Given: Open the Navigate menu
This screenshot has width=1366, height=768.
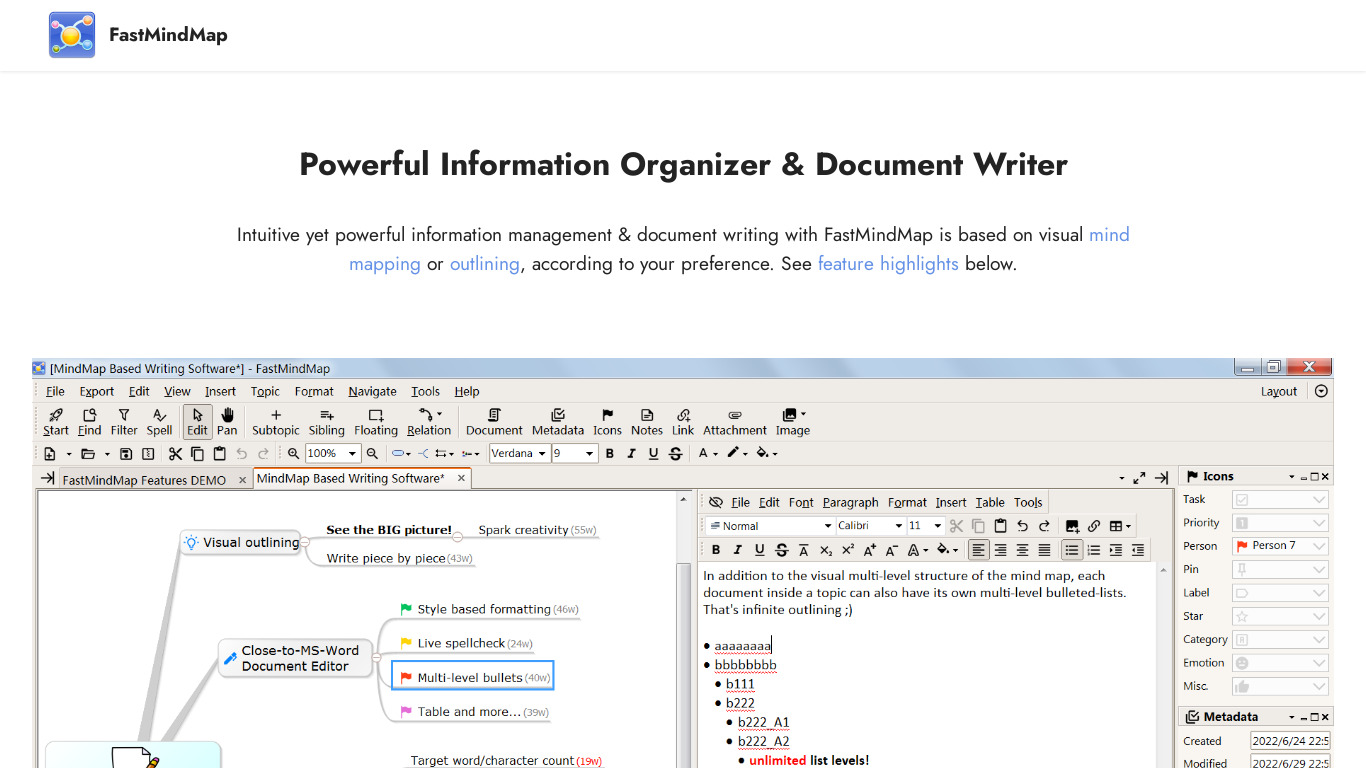Looking at the screenshot, I should (x=372, y=392).
